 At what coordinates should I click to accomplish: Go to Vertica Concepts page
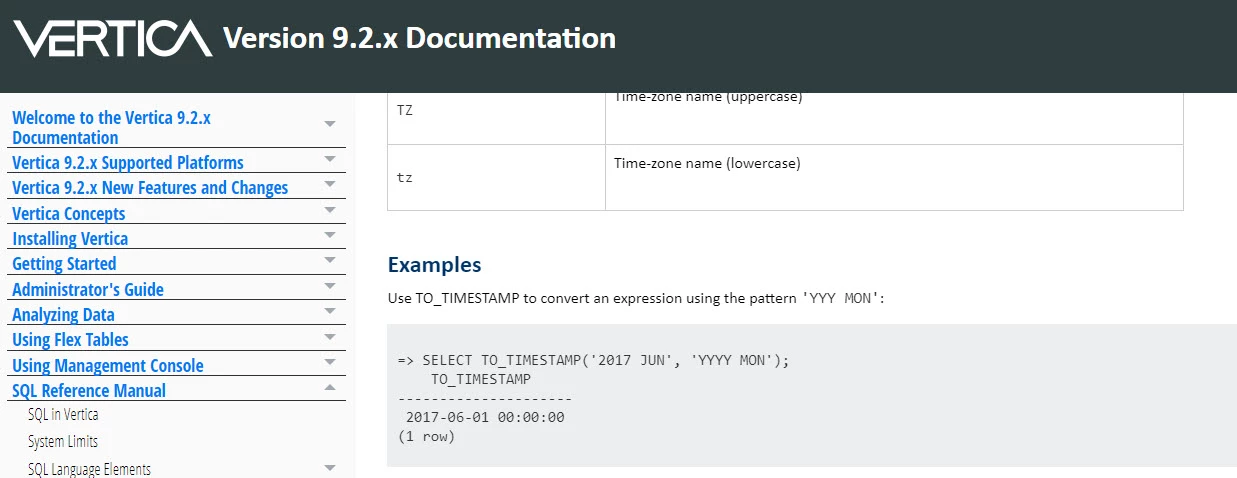click(x=69, y=213)
